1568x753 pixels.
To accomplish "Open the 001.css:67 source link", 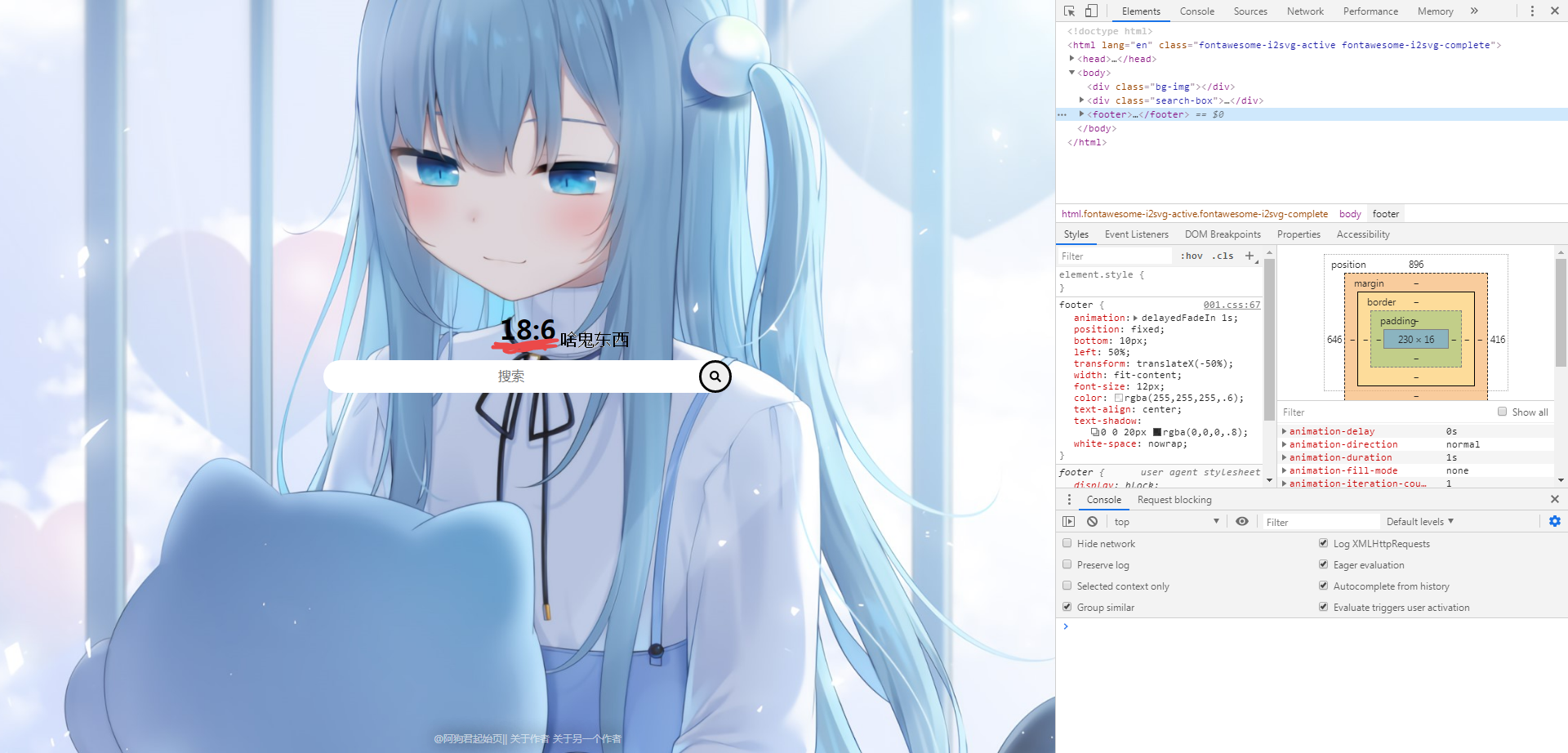I will point(1232,305).
